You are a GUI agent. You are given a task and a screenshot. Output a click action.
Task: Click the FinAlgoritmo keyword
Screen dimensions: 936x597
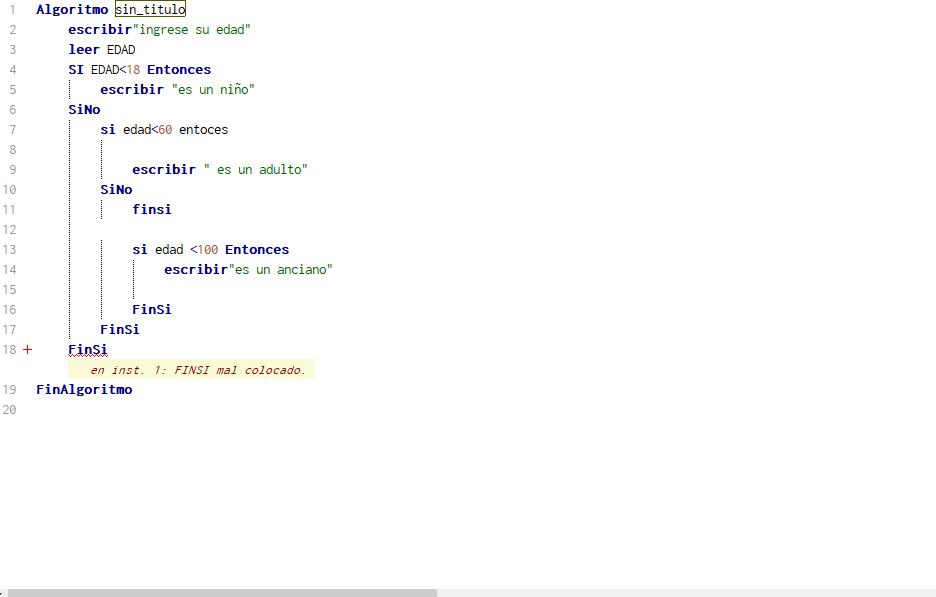pyautogui.click(x=84, y=390)
